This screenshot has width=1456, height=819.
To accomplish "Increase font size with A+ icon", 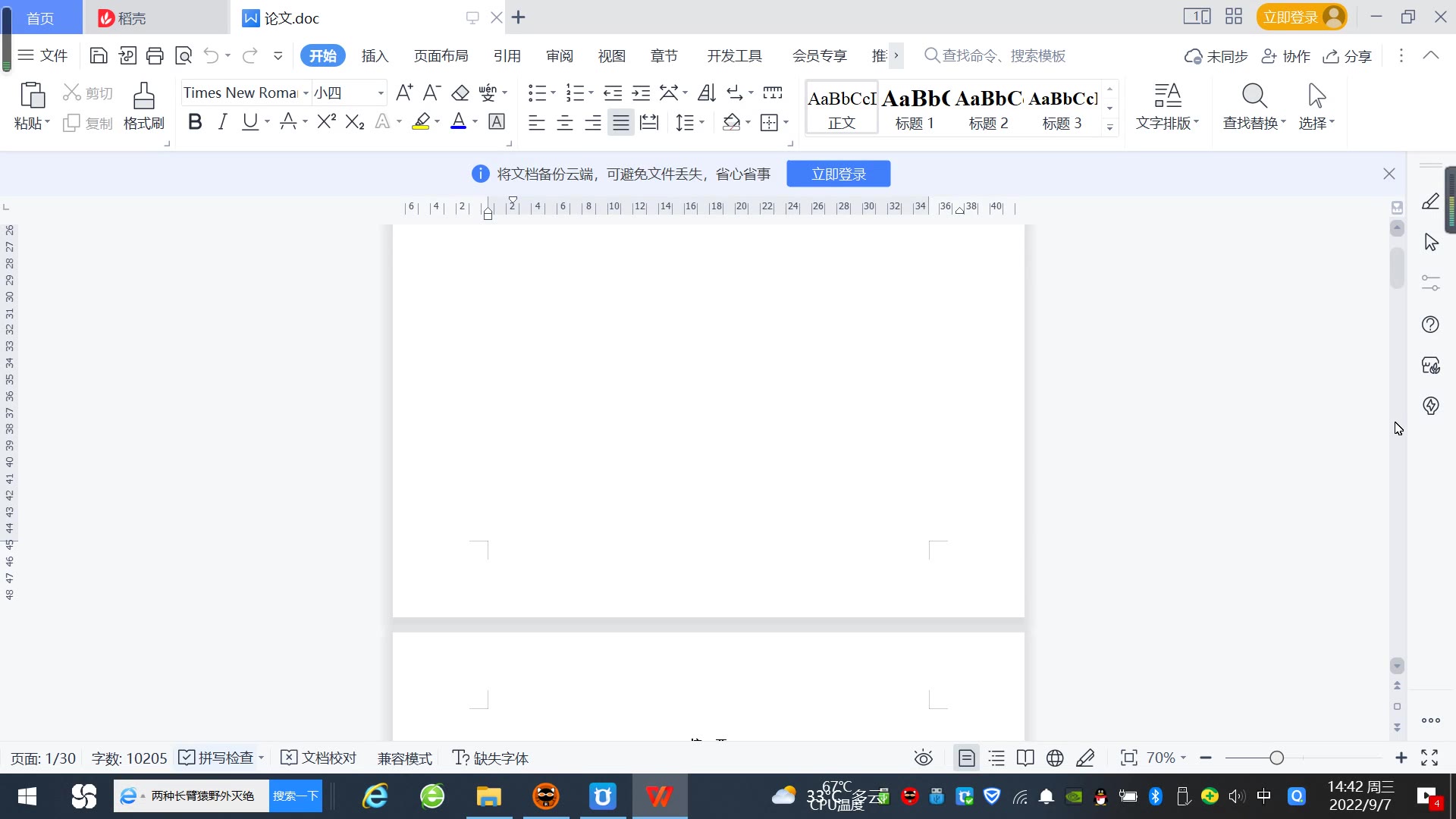I will (404, 93).
